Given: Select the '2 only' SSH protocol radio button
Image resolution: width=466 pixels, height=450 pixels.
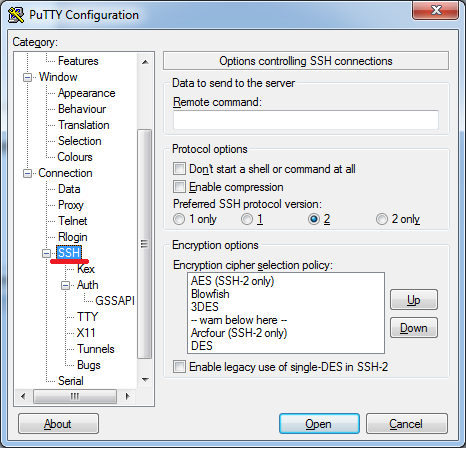Looking at the screenshot, I should (382, 219).
